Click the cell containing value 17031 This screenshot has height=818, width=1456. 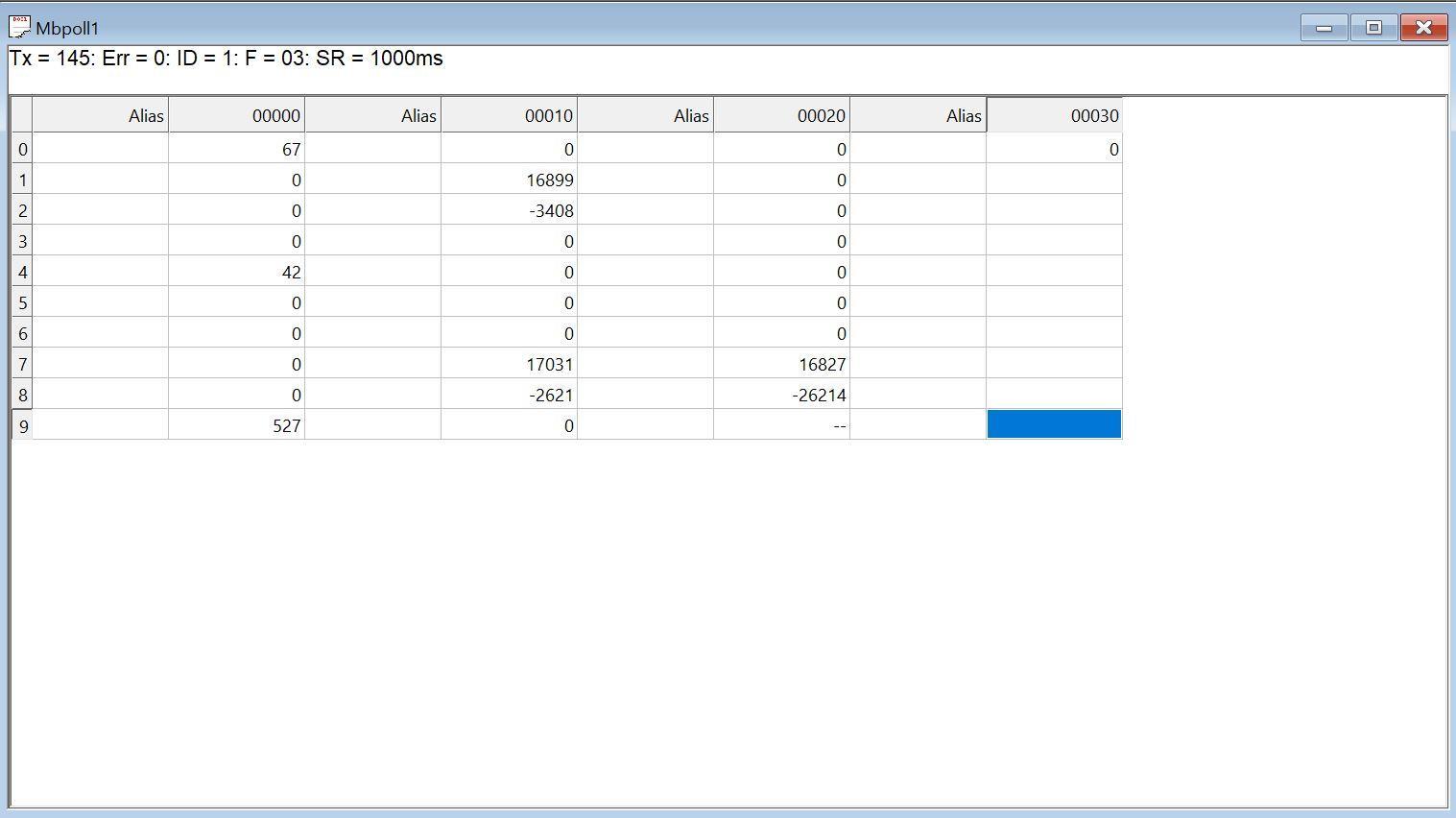pyautogui.click(x=510, y=364)
